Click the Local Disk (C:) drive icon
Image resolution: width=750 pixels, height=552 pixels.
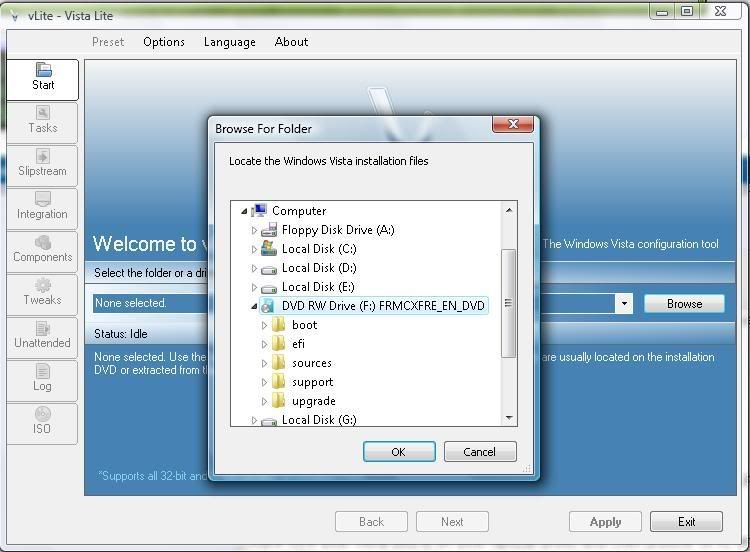tap(269, 249)
